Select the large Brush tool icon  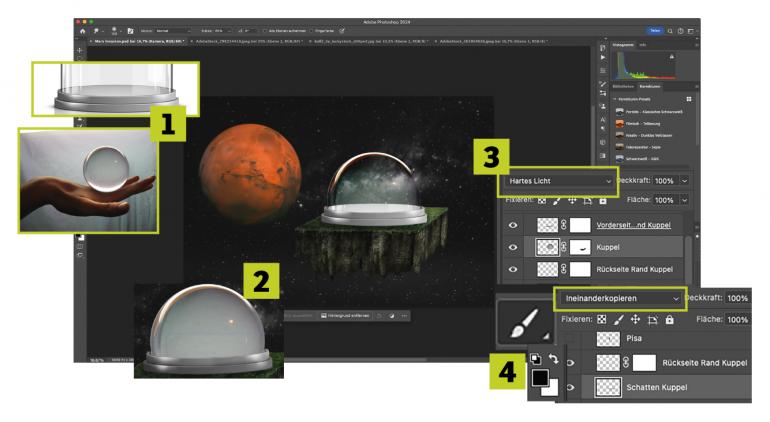tap(524, 323)
